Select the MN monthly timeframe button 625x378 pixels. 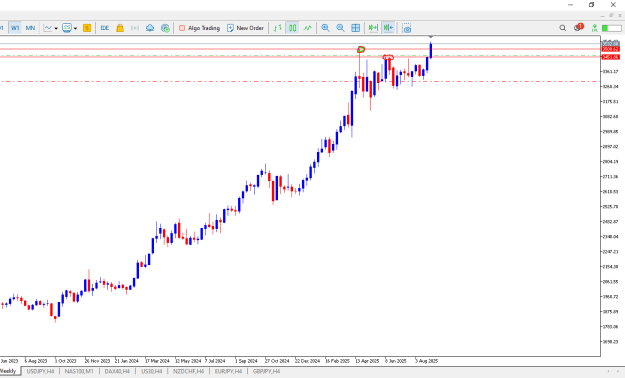(30, 28)
